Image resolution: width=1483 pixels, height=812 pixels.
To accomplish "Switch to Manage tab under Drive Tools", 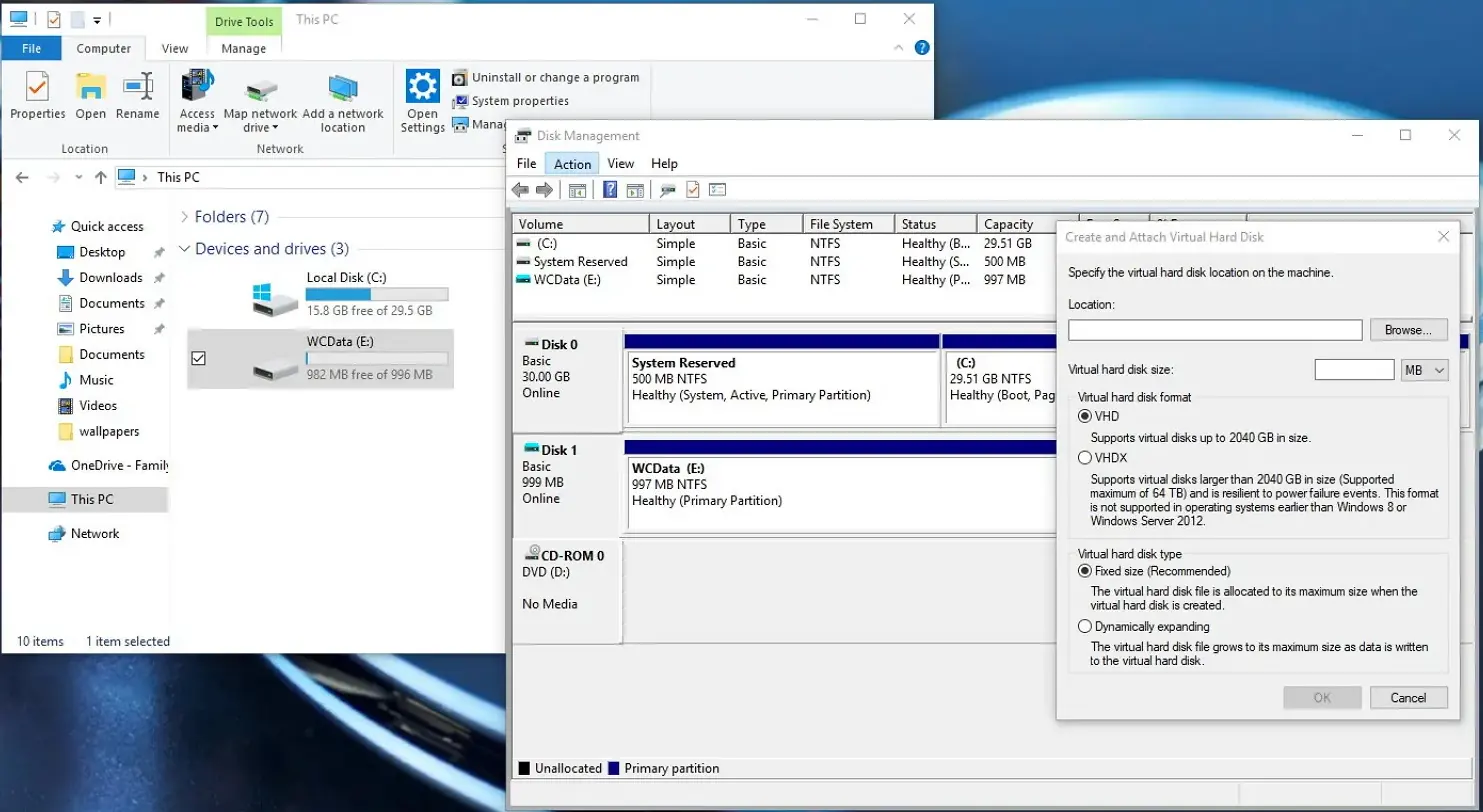I will [x=244, y=48].
